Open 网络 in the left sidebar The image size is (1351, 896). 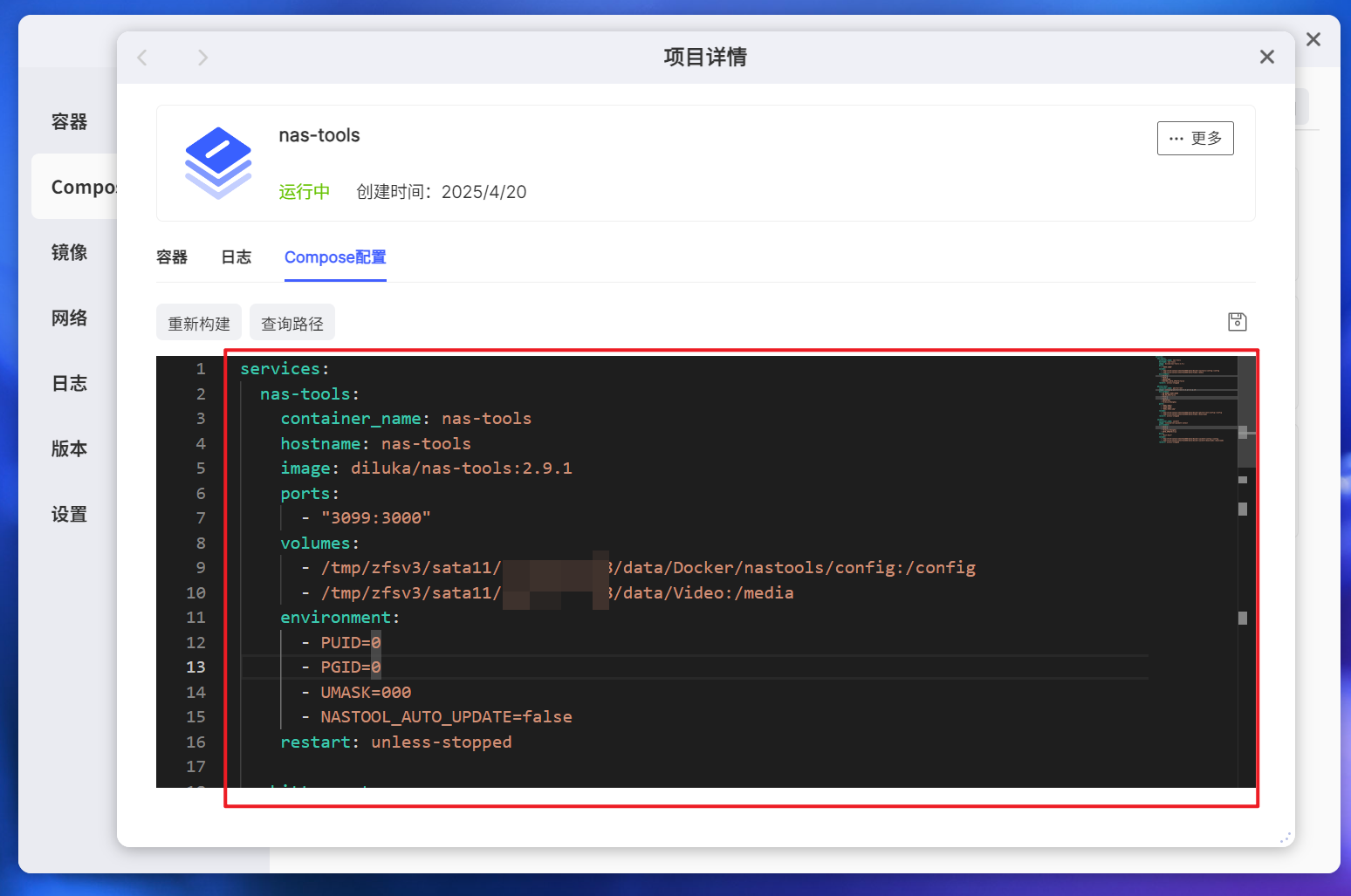(x=69, y=318)
